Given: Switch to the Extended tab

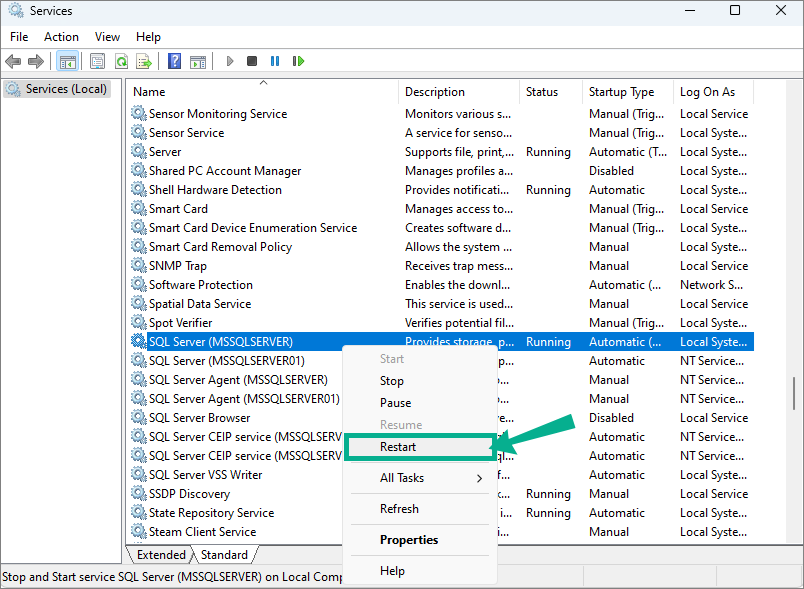Looking at the screenshot, I should pos(161,555).
